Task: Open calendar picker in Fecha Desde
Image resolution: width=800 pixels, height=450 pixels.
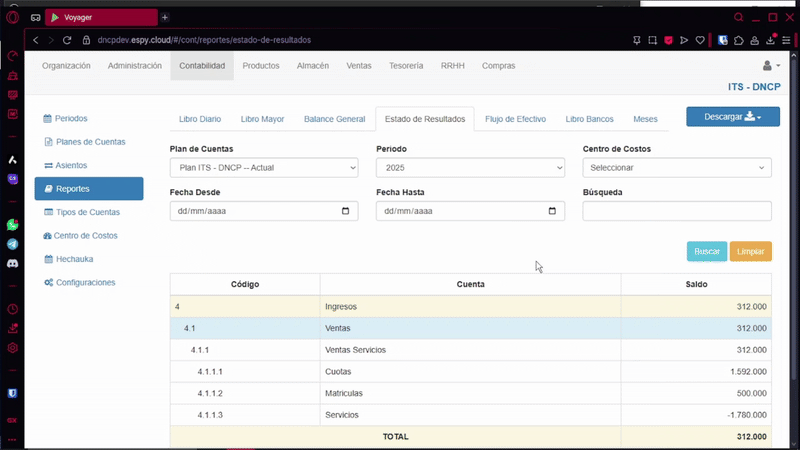Action: (x=346, y=211)
